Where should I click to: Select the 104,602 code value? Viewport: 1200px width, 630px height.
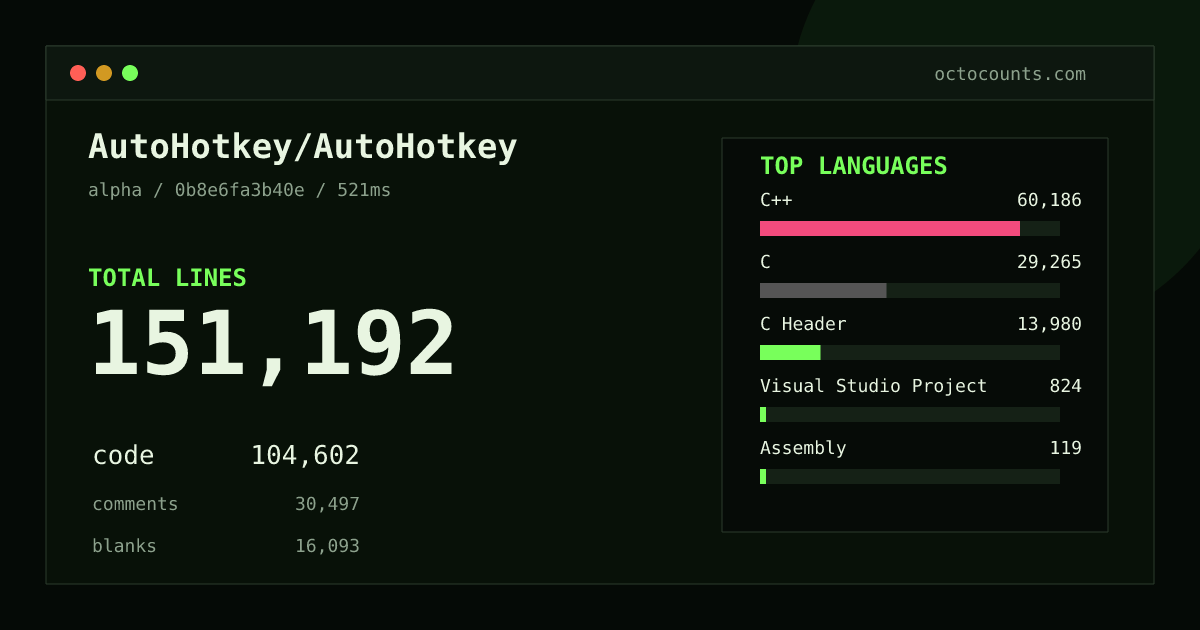pyautogui.click(x=305, y=456)
